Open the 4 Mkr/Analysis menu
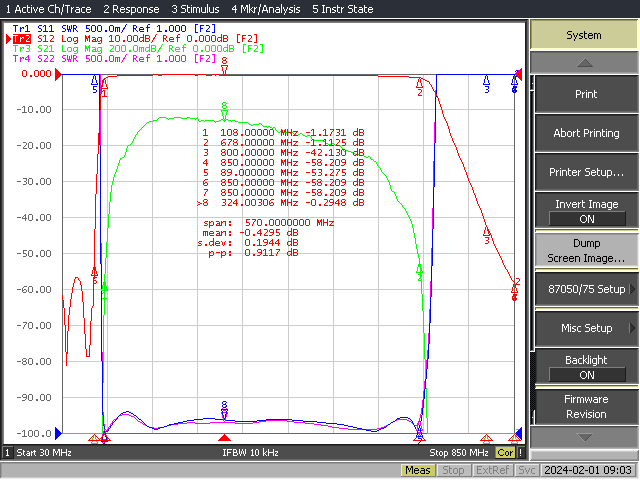 (x=266, y=9)
